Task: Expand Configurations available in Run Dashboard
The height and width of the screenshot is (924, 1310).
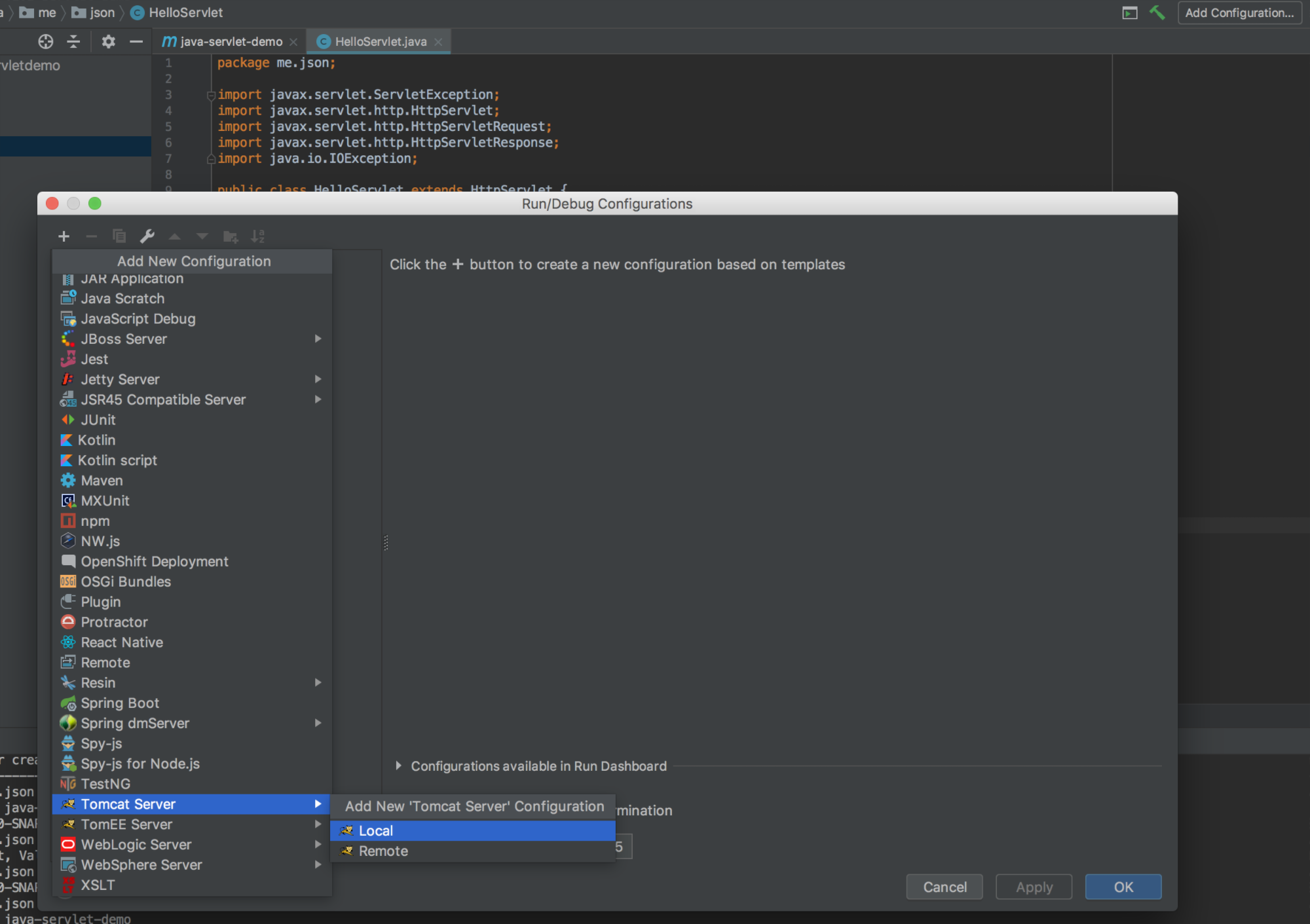Action: point(399,766)
